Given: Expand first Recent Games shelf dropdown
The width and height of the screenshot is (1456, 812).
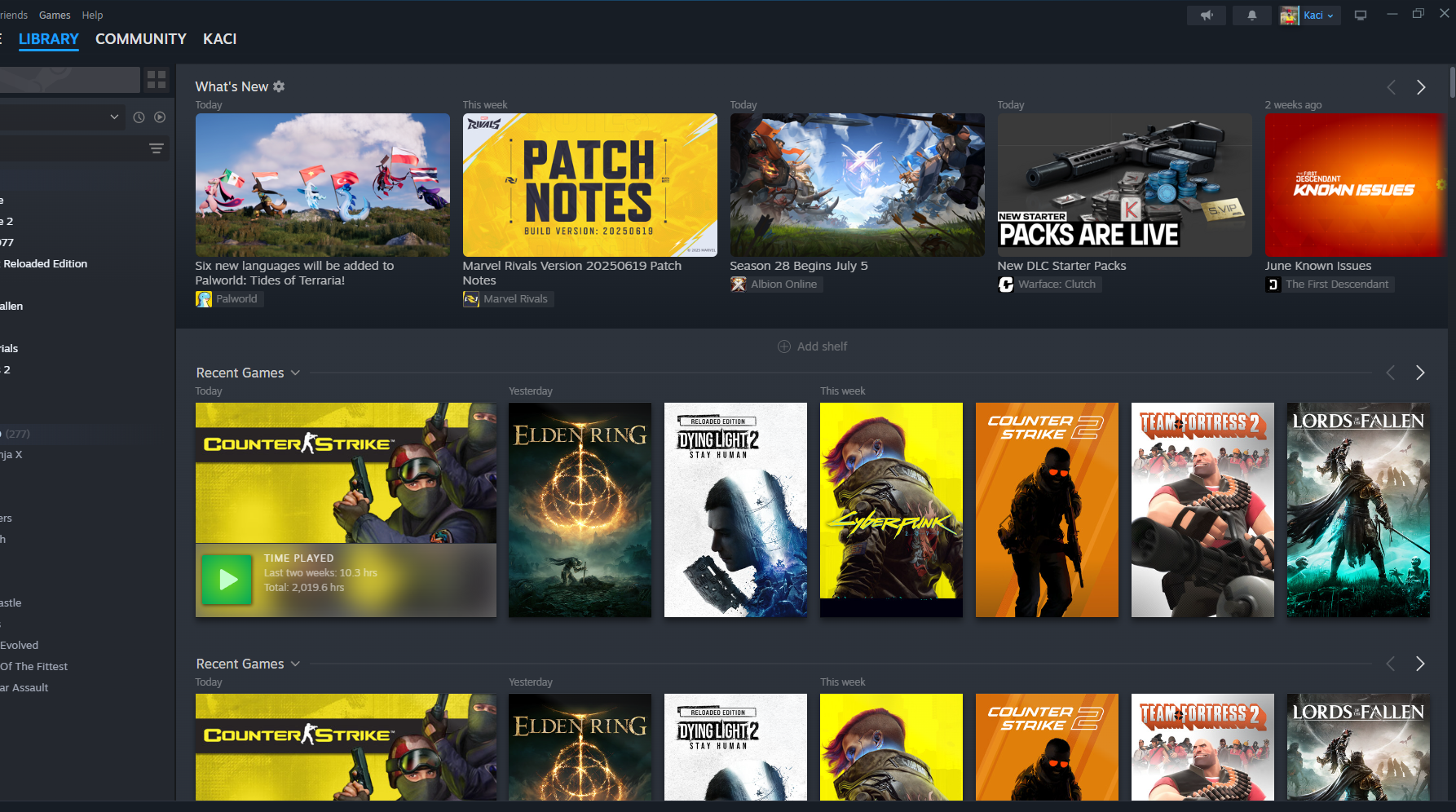Looking at the screenshot, I should pos(295,373).
